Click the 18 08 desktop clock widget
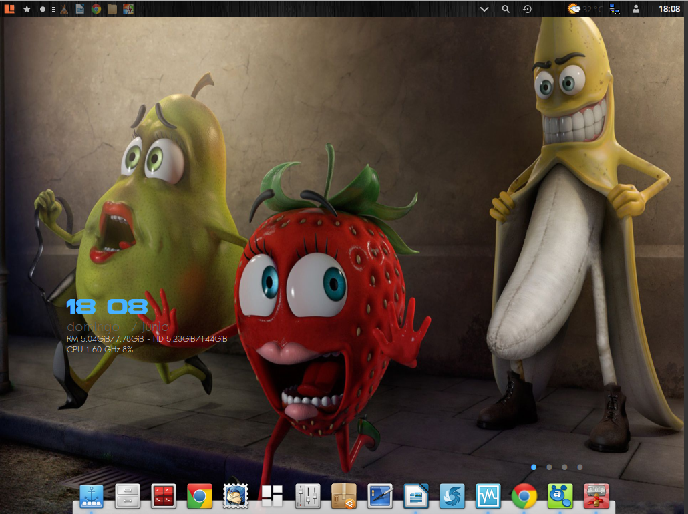 pos(107,306)
